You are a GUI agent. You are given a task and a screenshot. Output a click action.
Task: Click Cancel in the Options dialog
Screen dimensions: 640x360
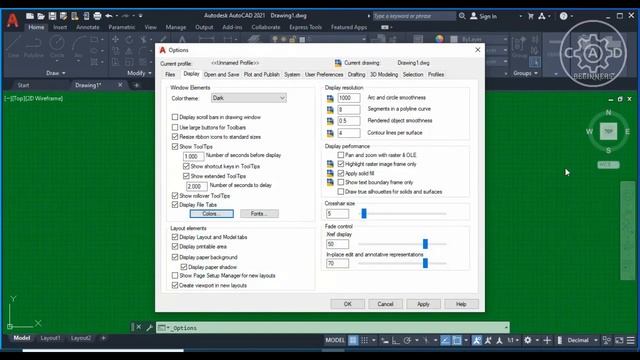point(385,304)
